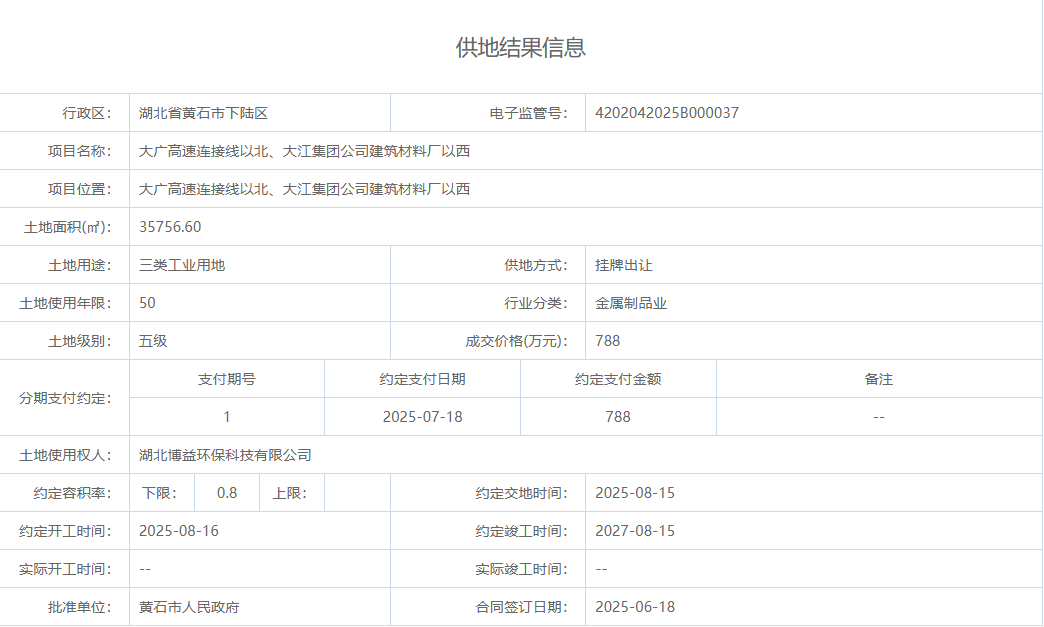Click the page title 供地结果信息
This screenshot has width=1044, height=627.
coord(521,47)
